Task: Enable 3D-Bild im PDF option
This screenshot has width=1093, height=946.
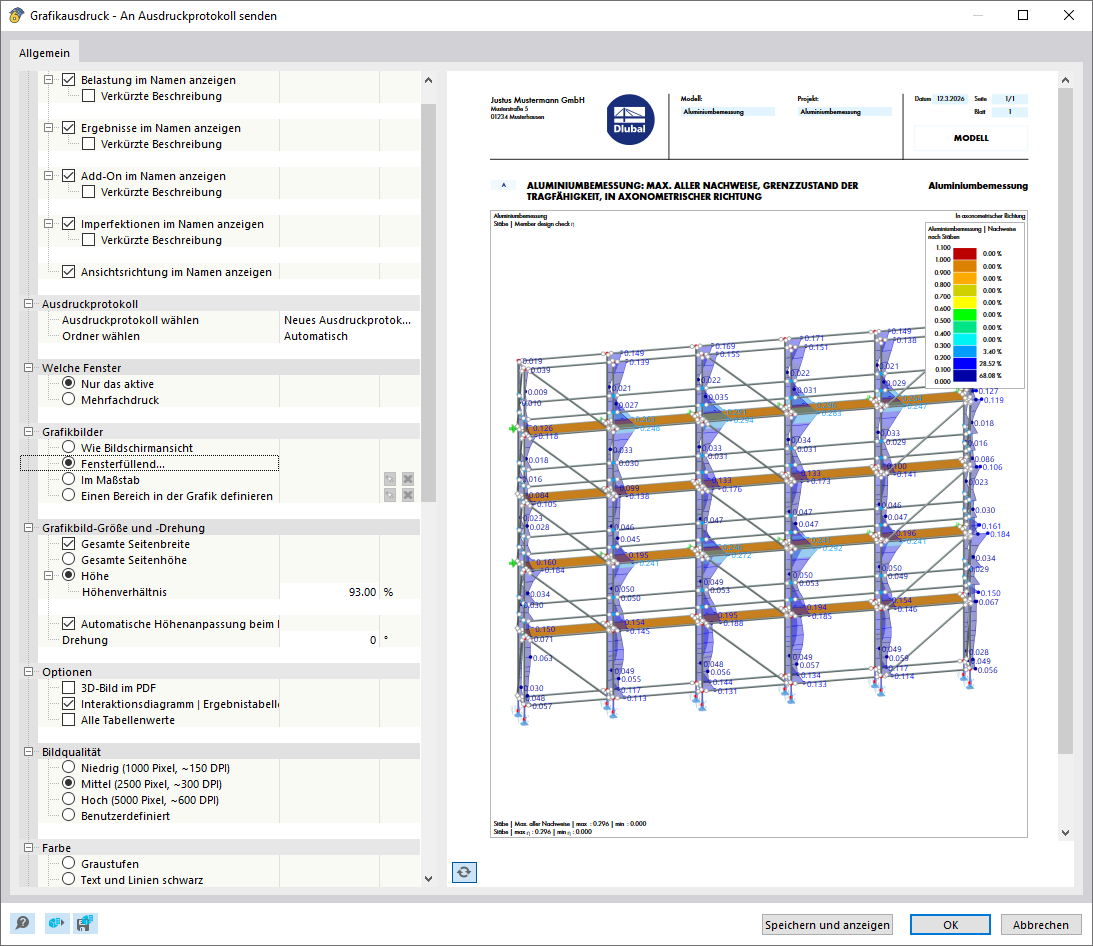Action: tap(68, 688)
